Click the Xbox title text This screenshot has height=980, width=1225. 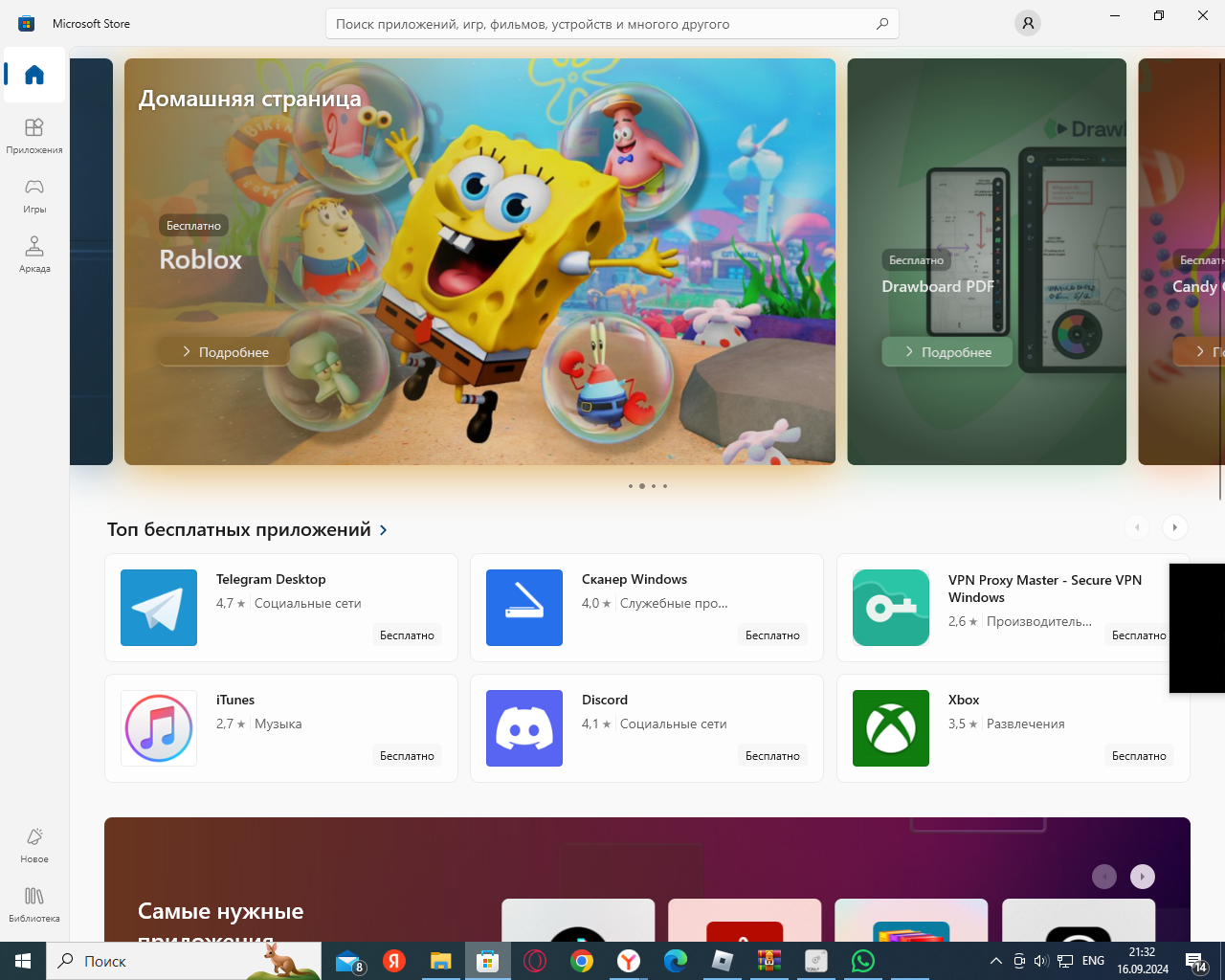click(x=964, y=700)
